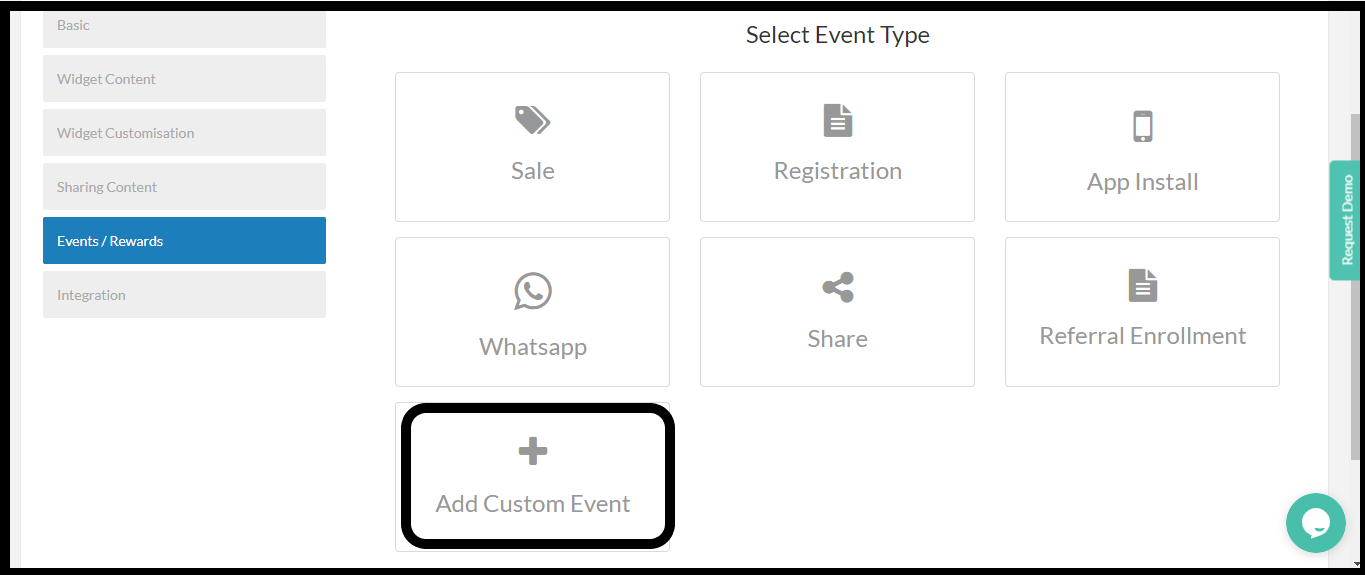The image size is (1365, 575).
Task: Open the Widget Content tab
Action: point(184,79)
